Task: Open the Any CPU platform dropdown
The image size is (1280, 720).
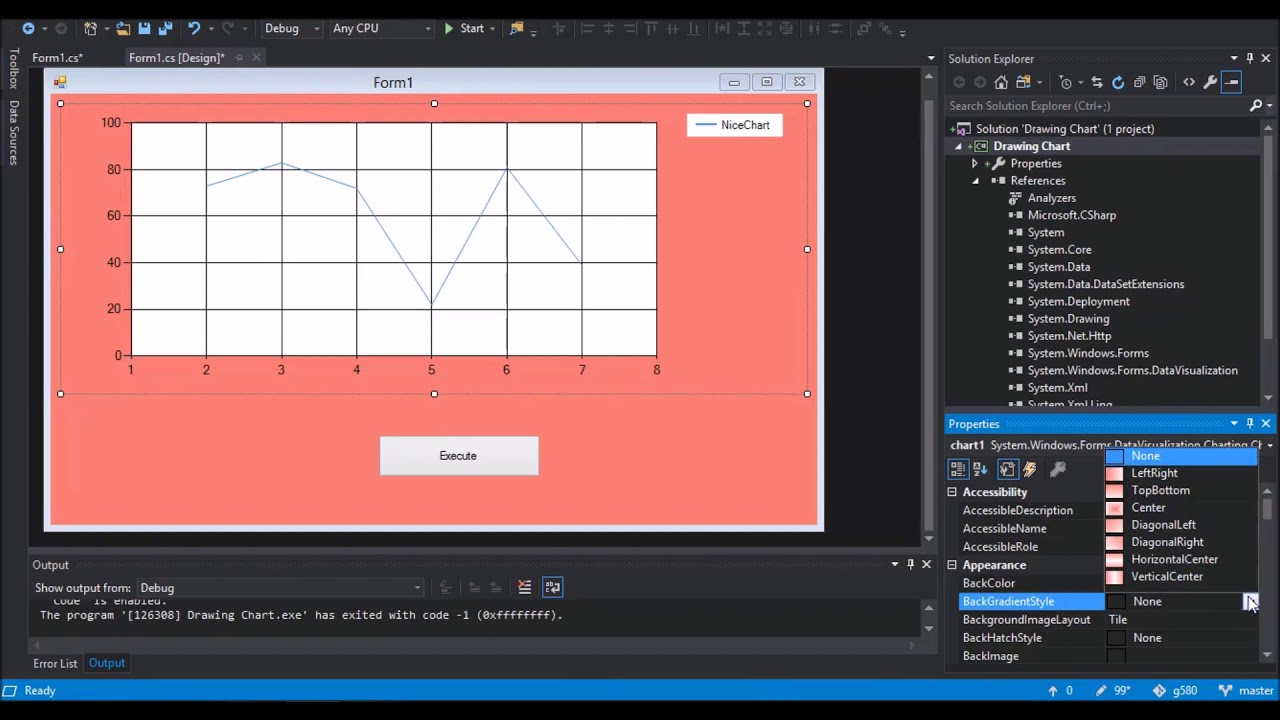Action: point(381,28)
